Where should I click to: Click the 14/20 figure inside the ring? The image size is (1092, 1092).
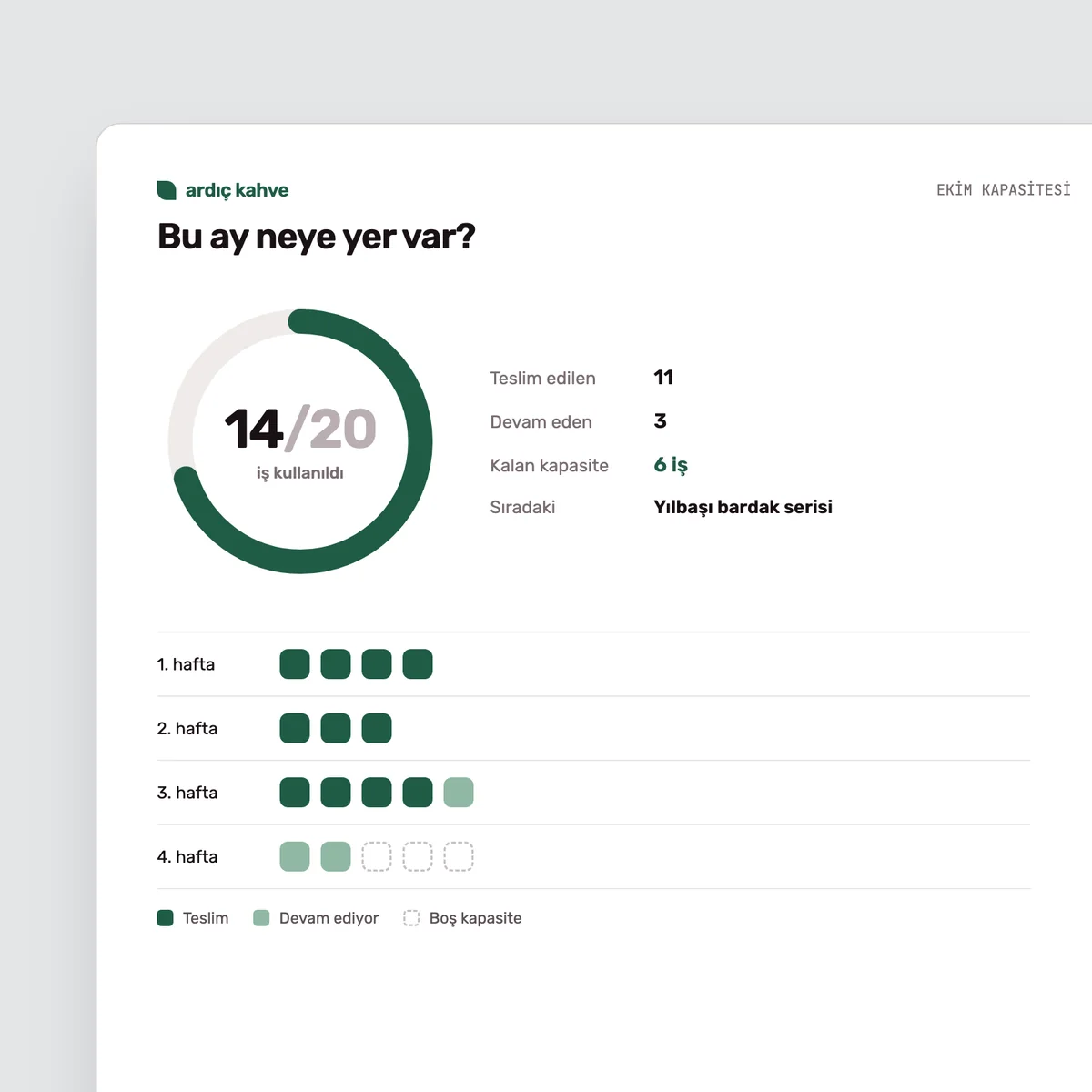tap(300, 429)
